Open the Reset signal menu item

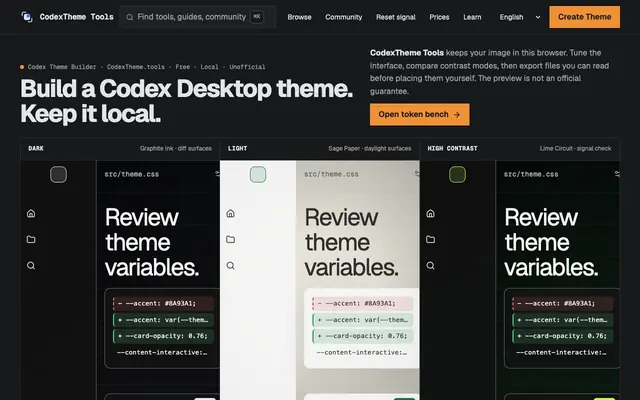396,17
